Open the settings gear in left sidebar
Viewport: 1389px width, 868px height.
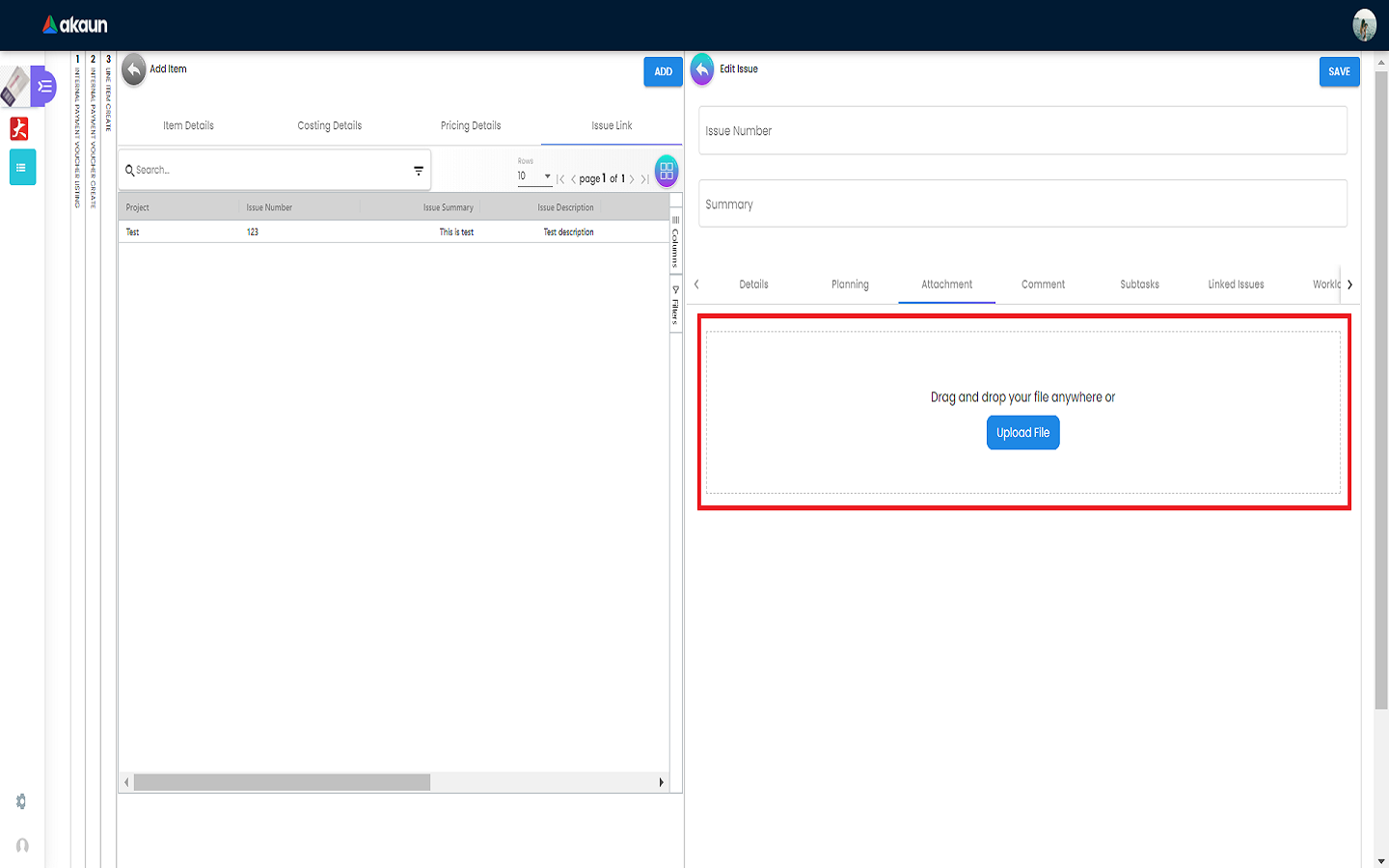(21, 801)
